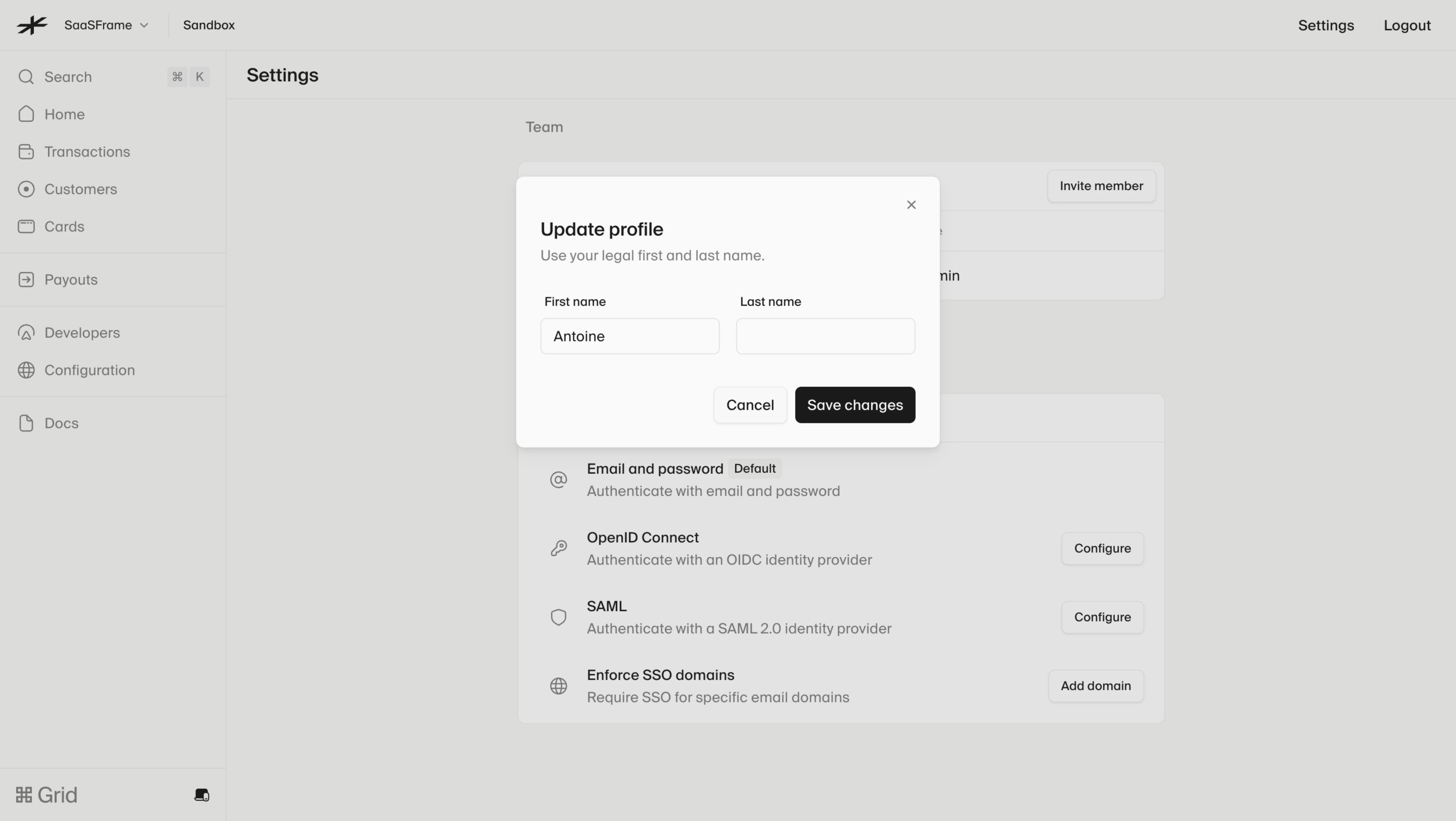This screenshot has width=1456, height=821.
Task: Toggle the theme icon beside Grid
Action: pos(202,794)
